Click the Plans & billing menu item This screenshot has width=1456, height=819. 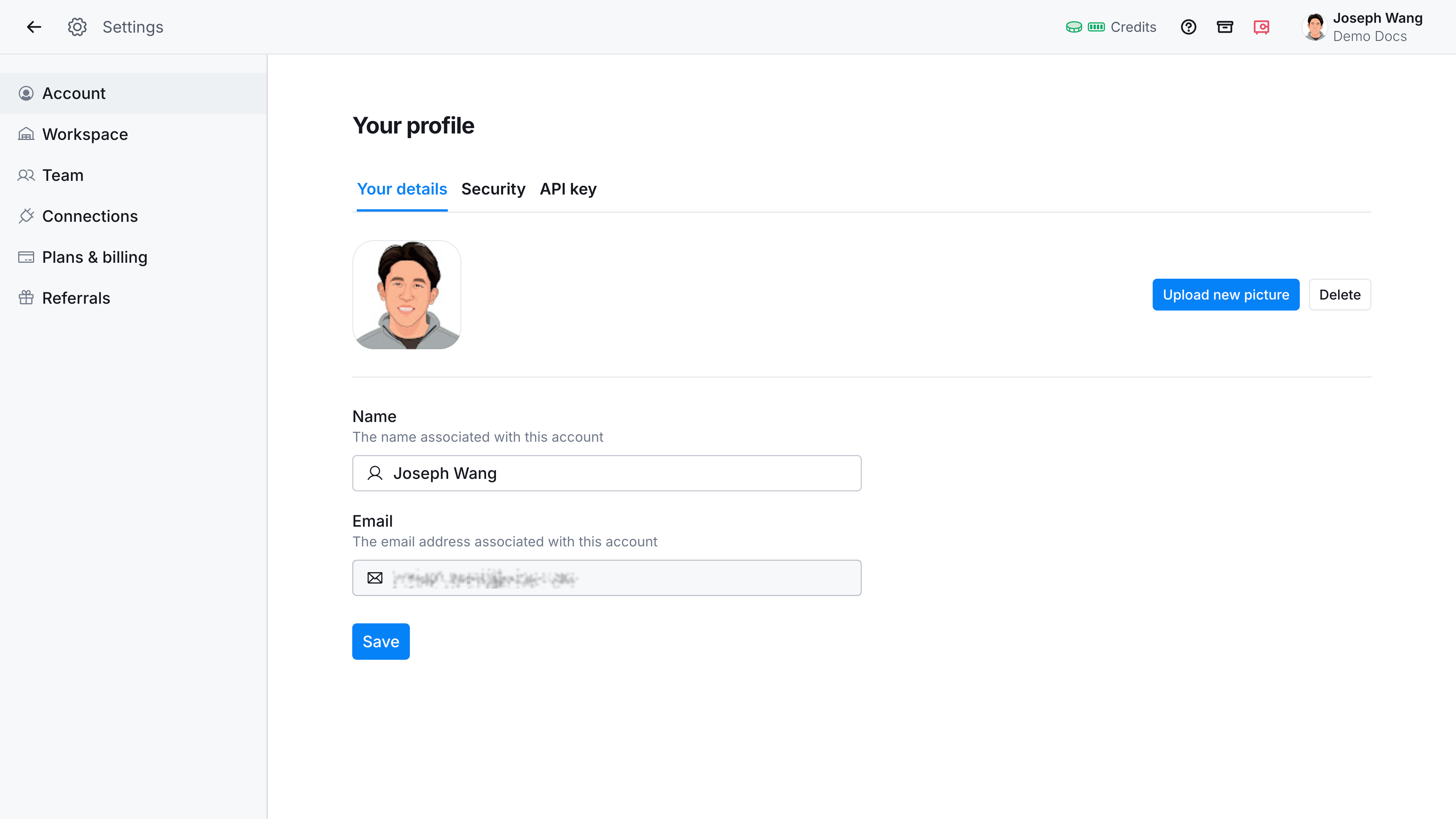[x=94, y=257]
